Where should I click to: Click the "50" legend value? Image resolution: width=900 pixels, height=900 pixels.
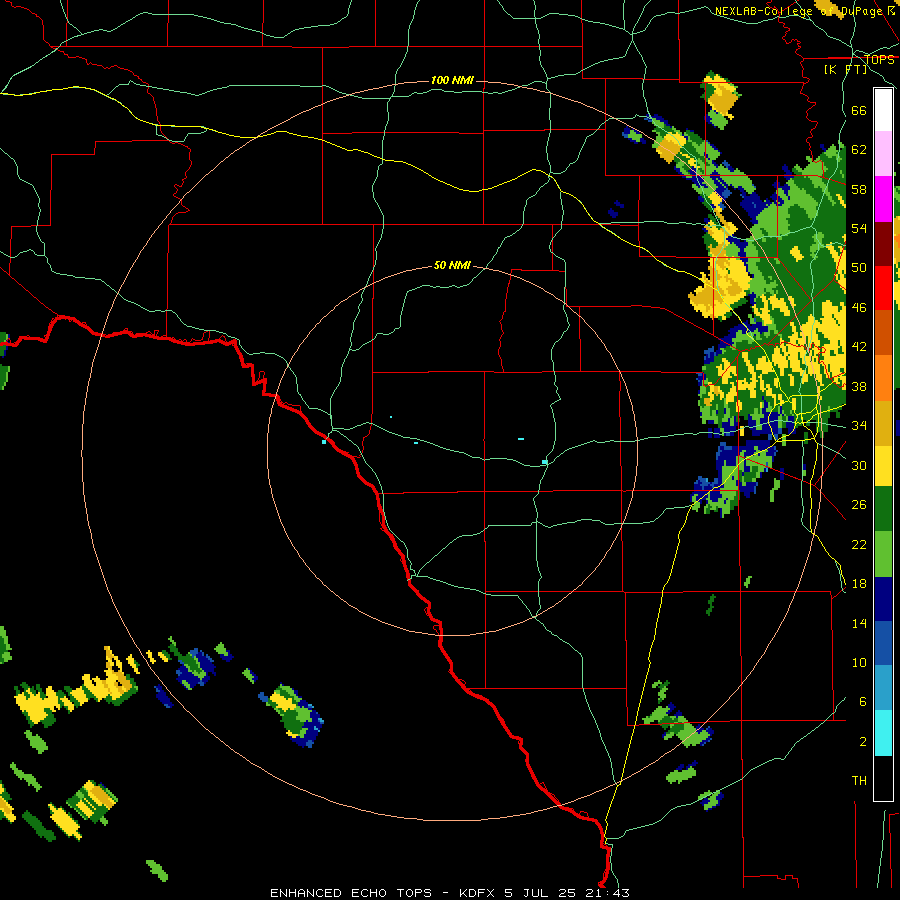point(859,268)
